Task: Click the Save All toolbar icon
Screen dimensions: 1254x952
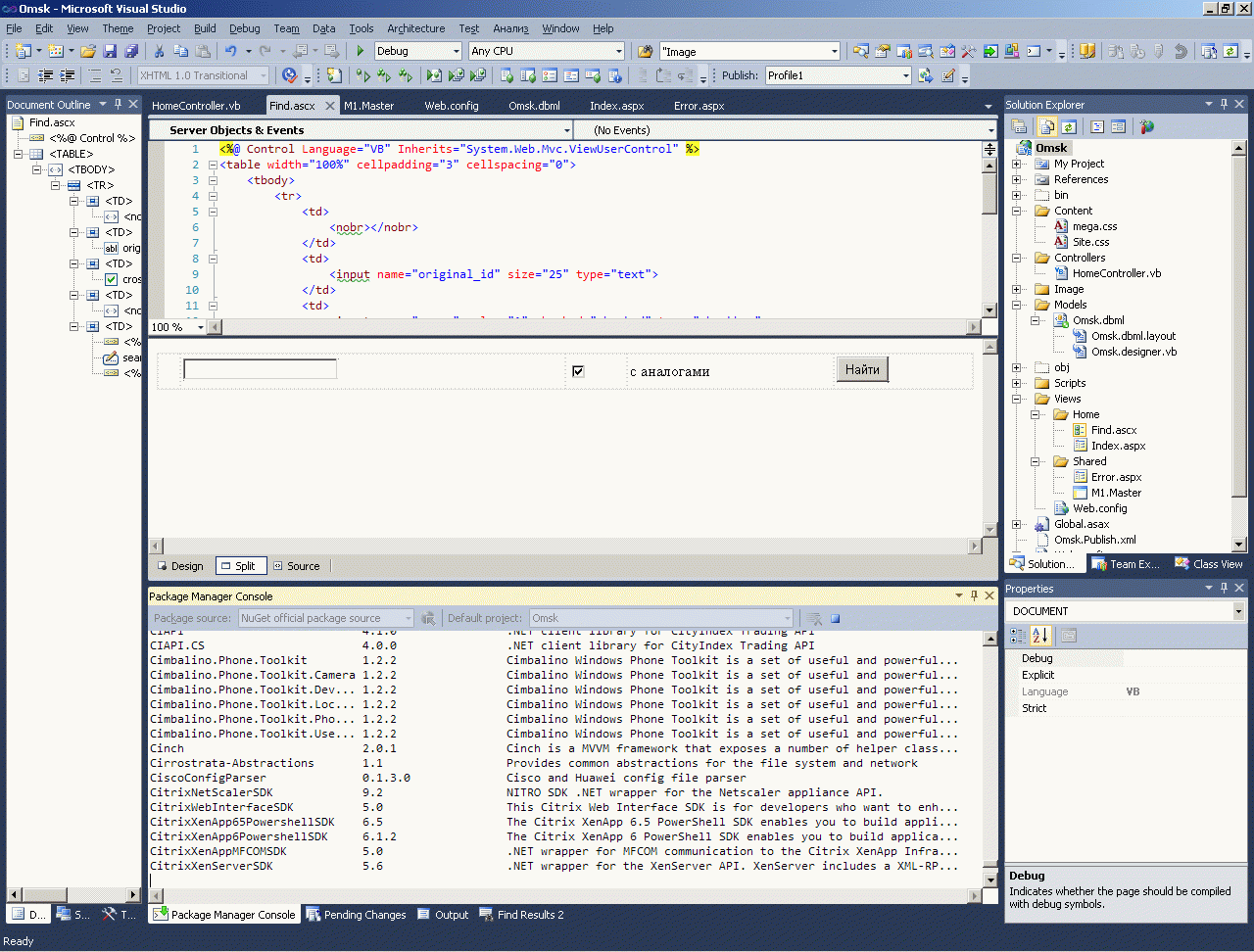Action: [131, 51]
